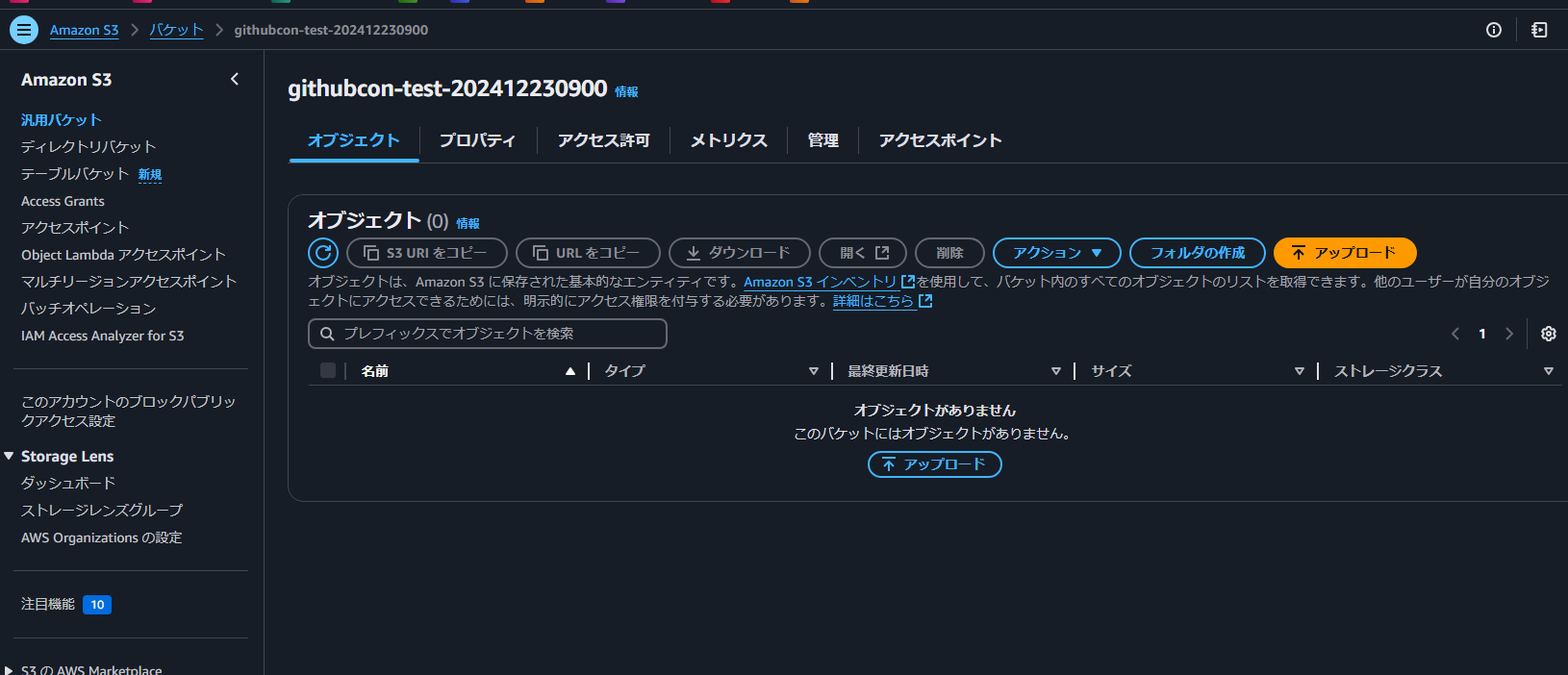Click the フォルダの作成 button
The width and height of the screenshot is (1568, 675).
[1198, 253]
